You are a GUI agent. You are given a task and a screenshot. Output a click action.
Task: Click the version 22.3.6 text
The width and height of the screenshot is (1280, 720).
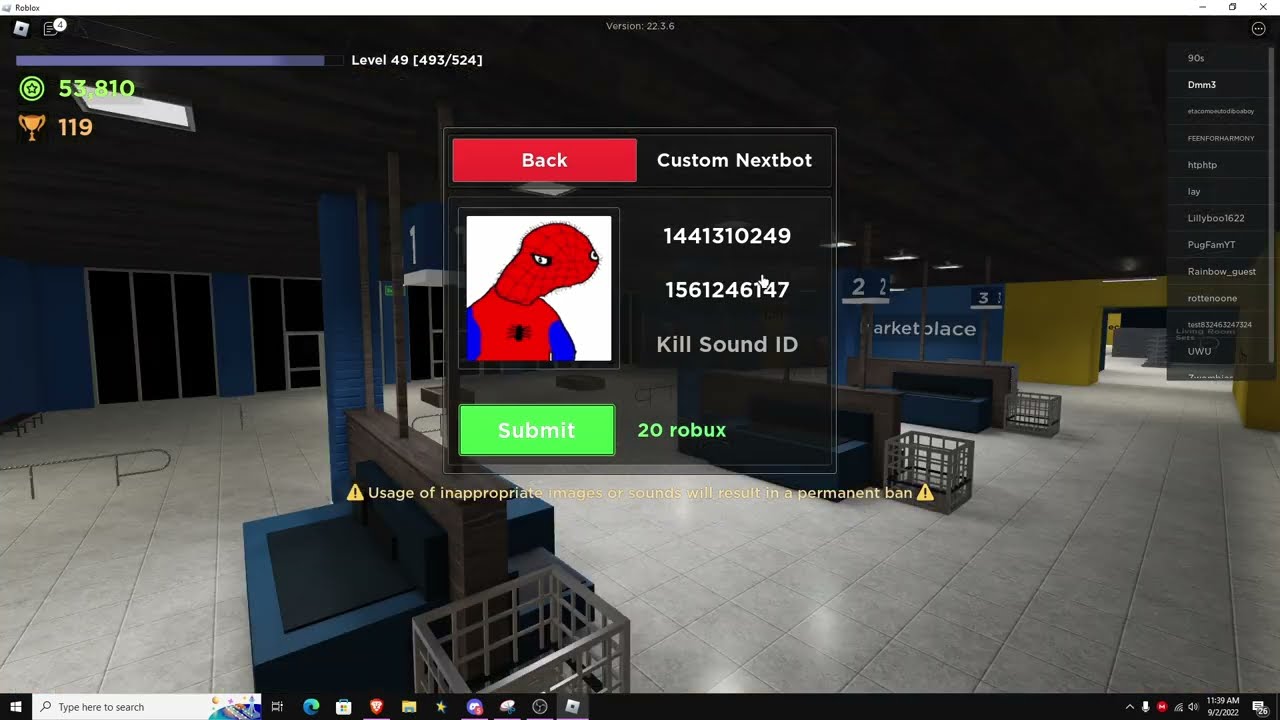640,26
